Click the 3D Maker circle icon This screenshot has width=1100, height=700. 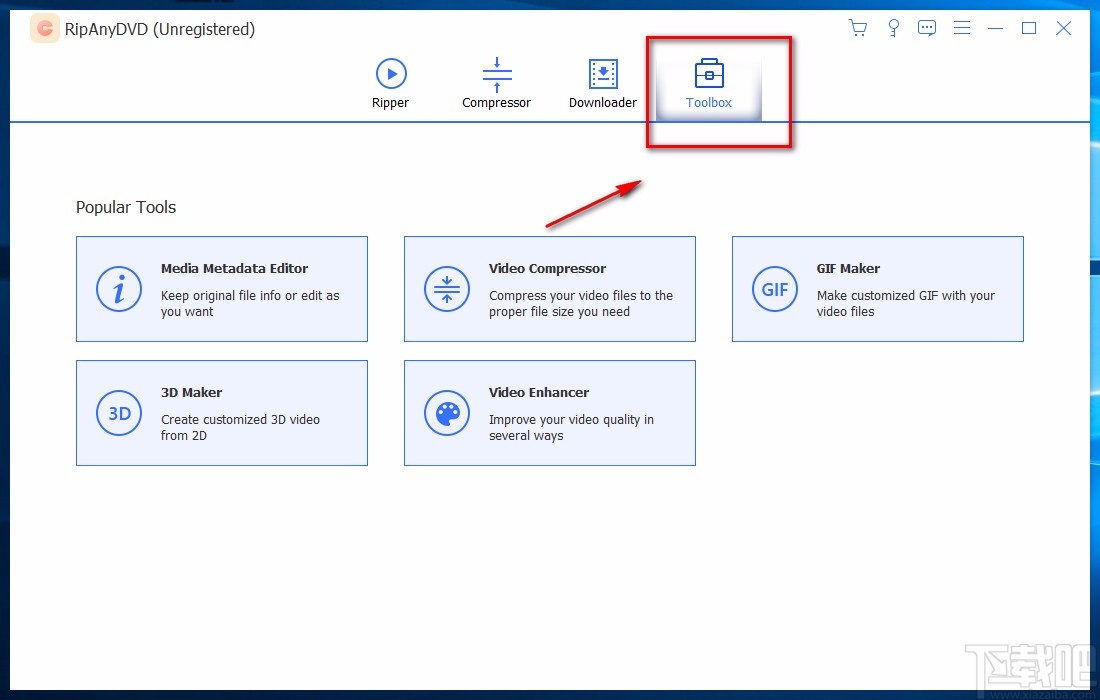[x=119, y=413]
